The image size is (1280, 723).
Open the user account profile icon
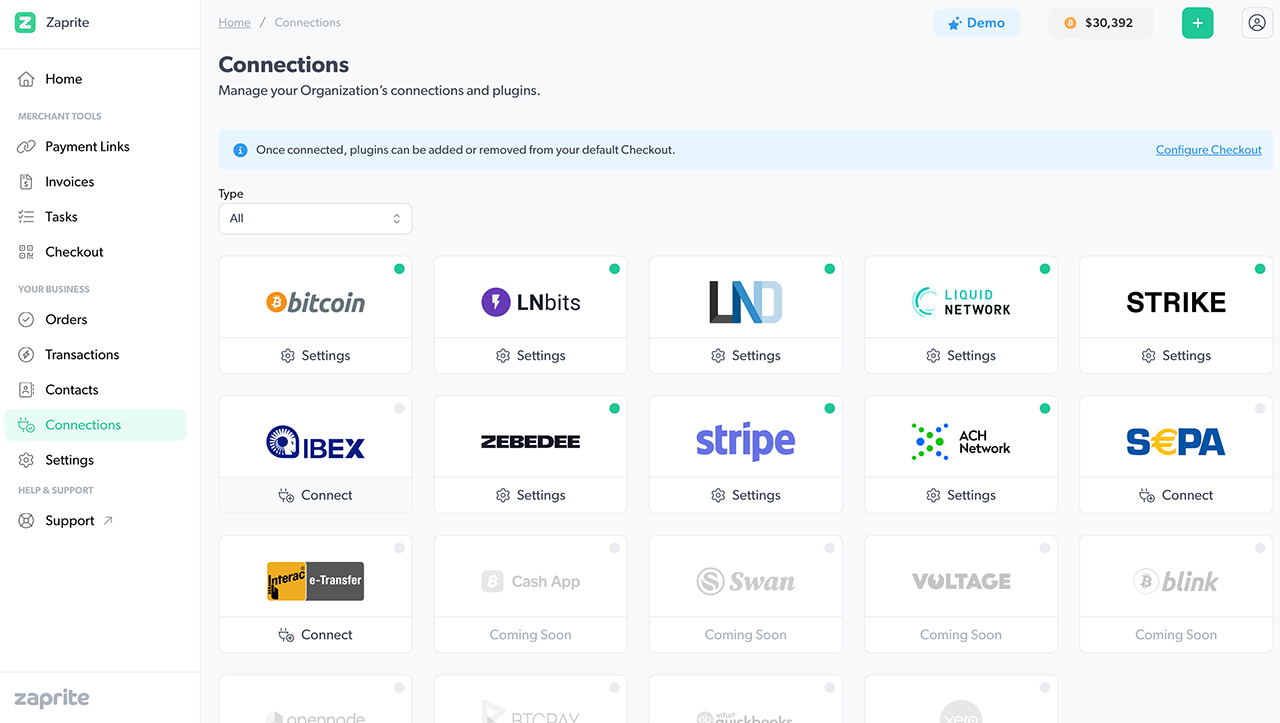click(x=1257, y=23)
